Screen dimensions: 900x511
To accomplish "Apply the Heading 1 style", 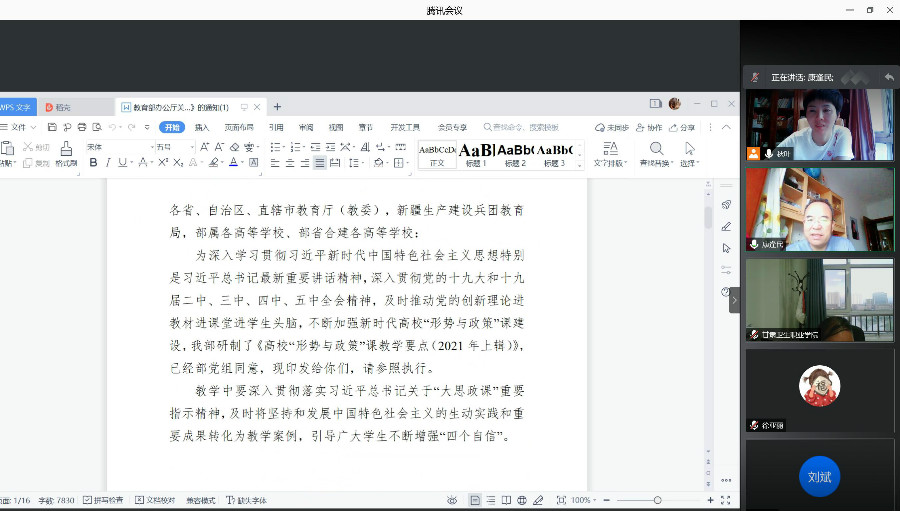I will tap(476, 153).
